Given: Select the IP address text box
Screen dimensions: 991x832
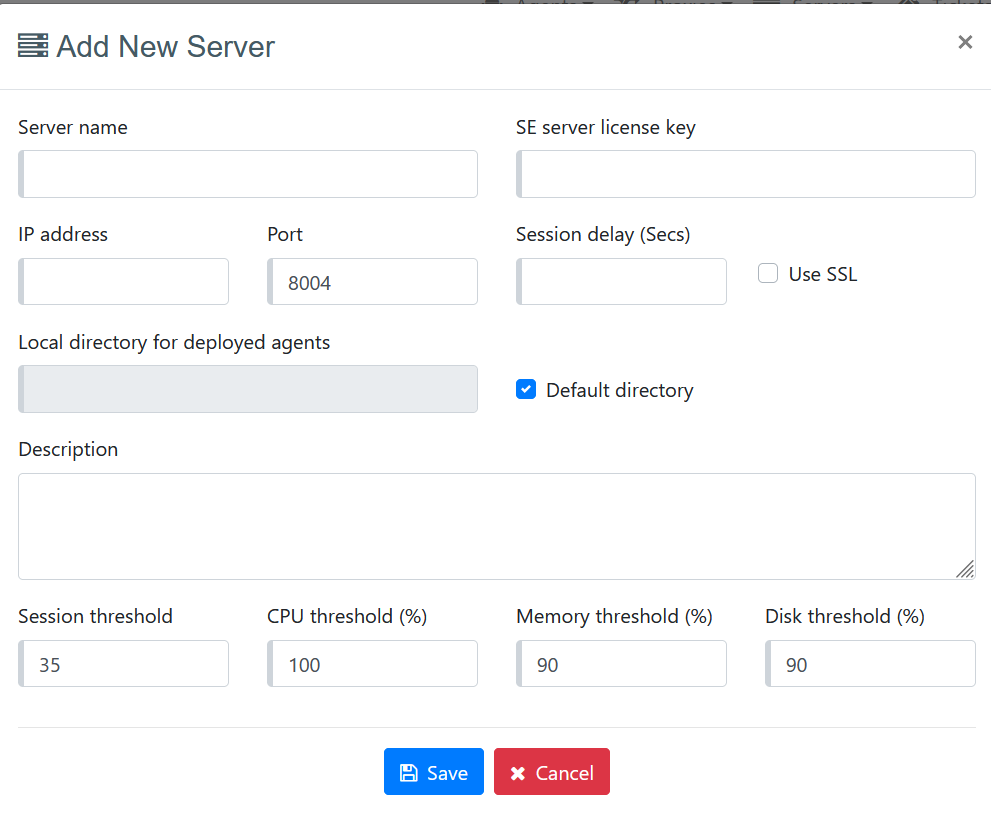Looking at the screenshot, I should coord(124,282).
